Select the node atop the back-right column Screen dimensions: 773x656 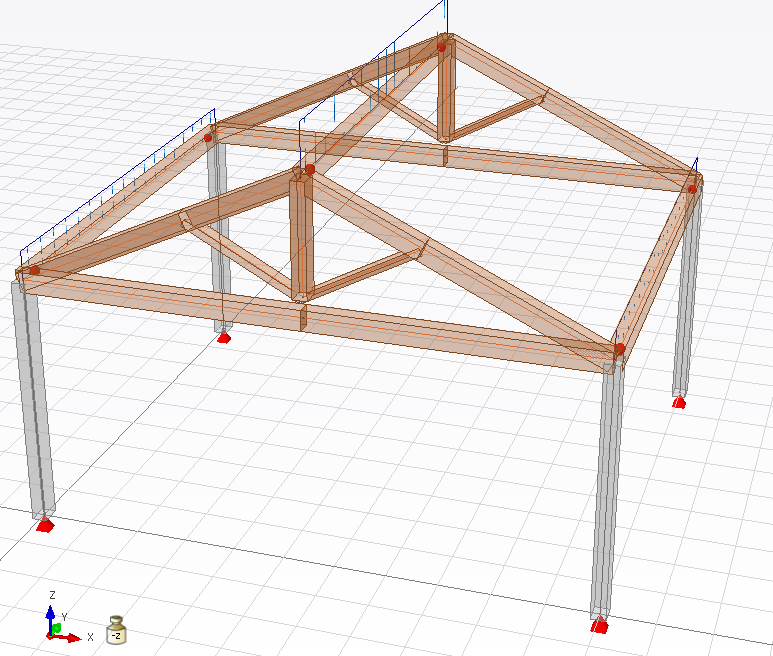pos(691,188)
